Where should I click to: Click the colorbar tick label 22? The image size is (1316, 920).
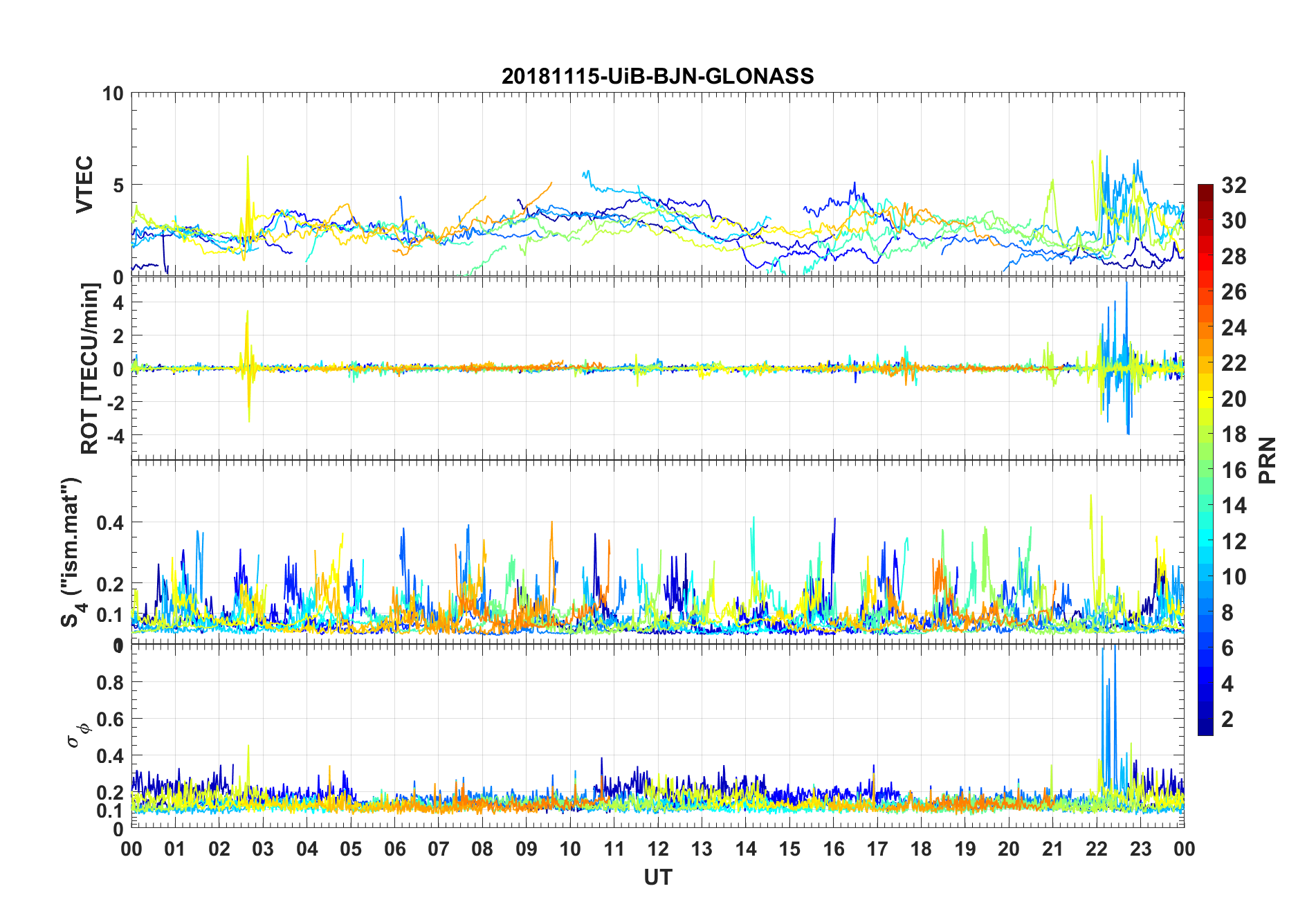pyautogui.click(x=1234, y=363)
